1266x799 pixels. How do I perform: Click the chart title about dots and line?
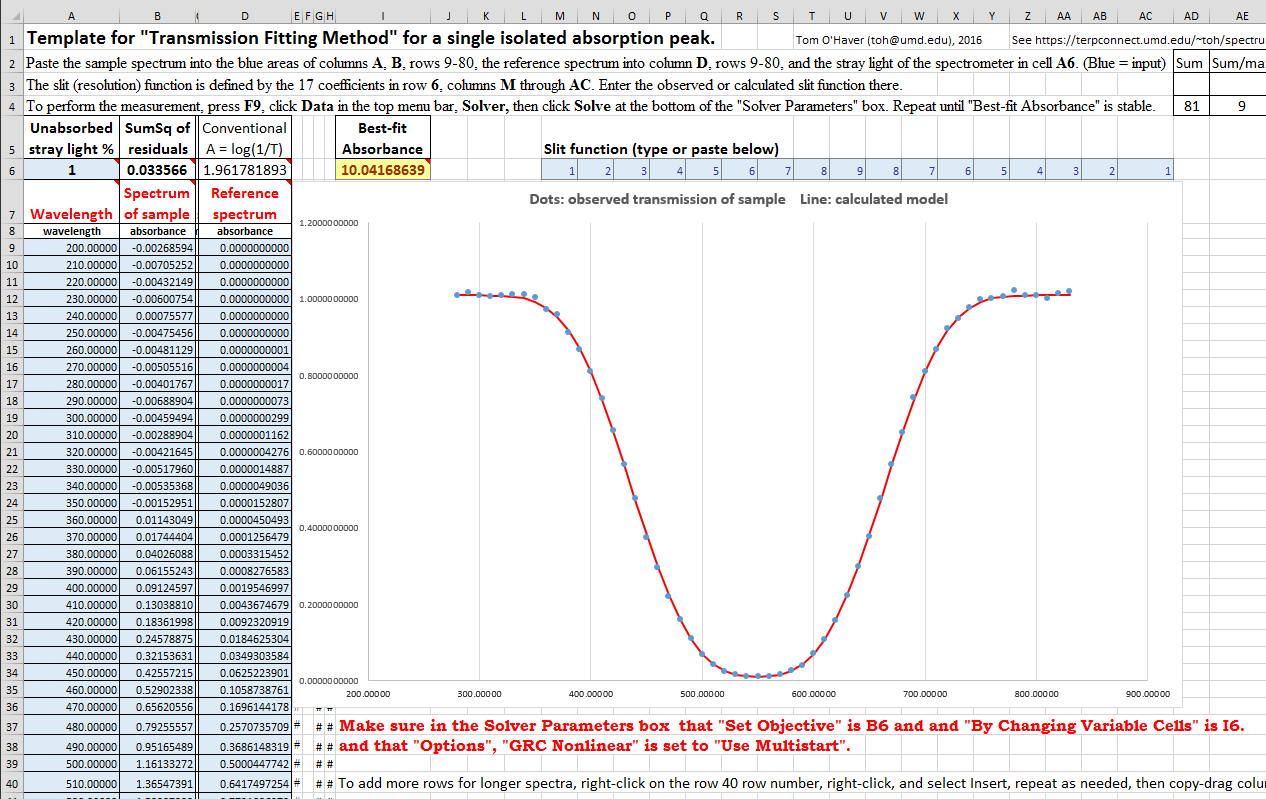738,199
